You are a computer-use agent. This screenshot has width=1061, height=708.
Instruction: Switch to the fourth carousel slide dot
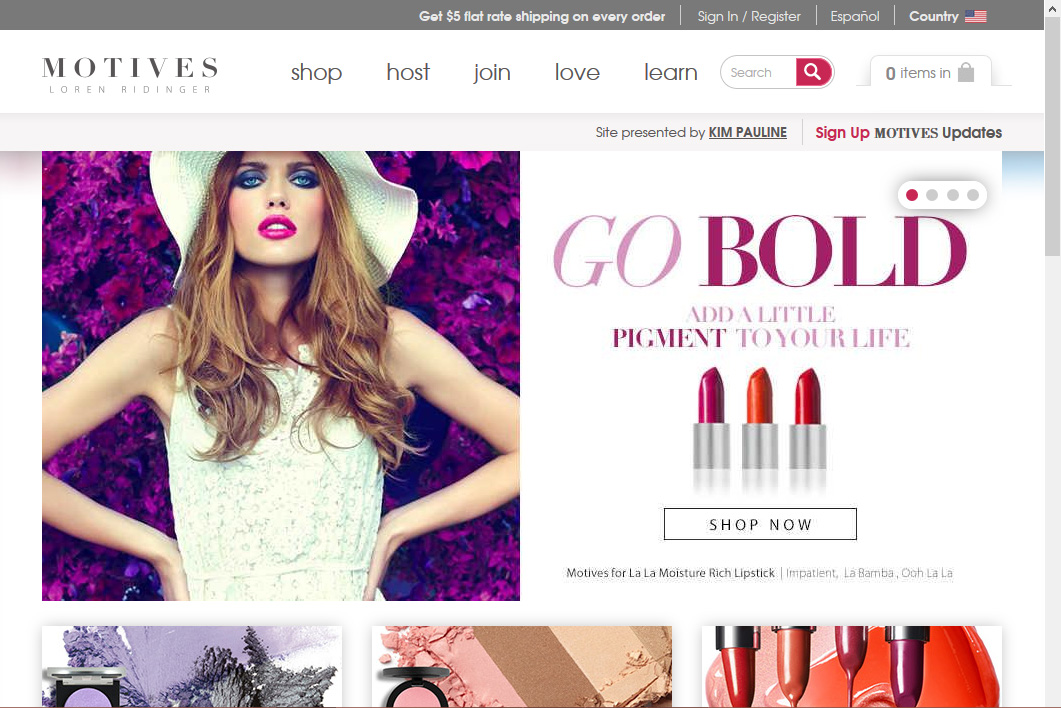[x=973, y=195]
